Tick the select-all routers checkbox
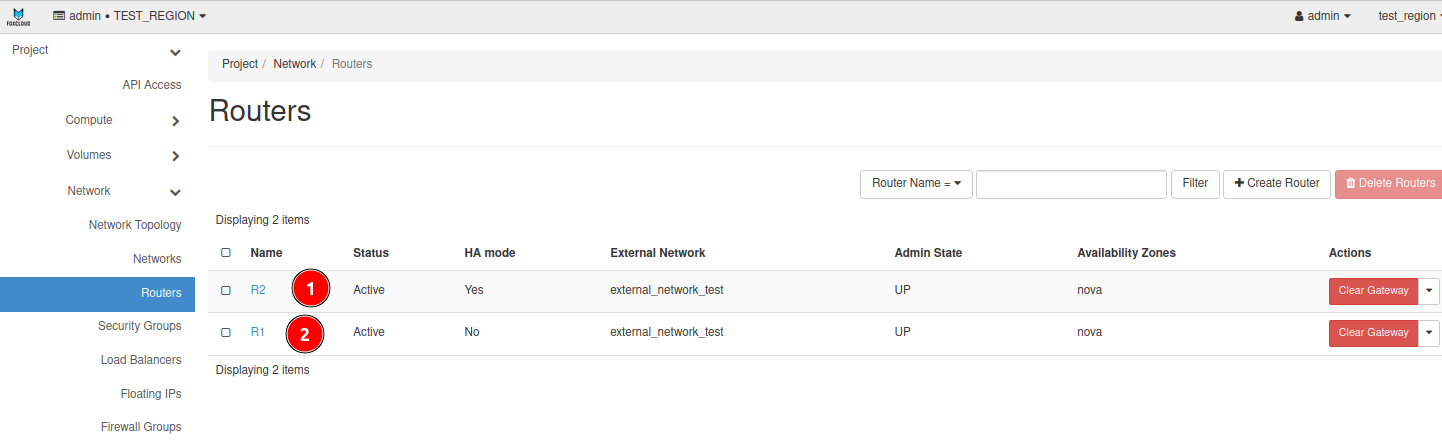Screen dimensions: 1442x440 pyautogui.click(x=226, y=253)
